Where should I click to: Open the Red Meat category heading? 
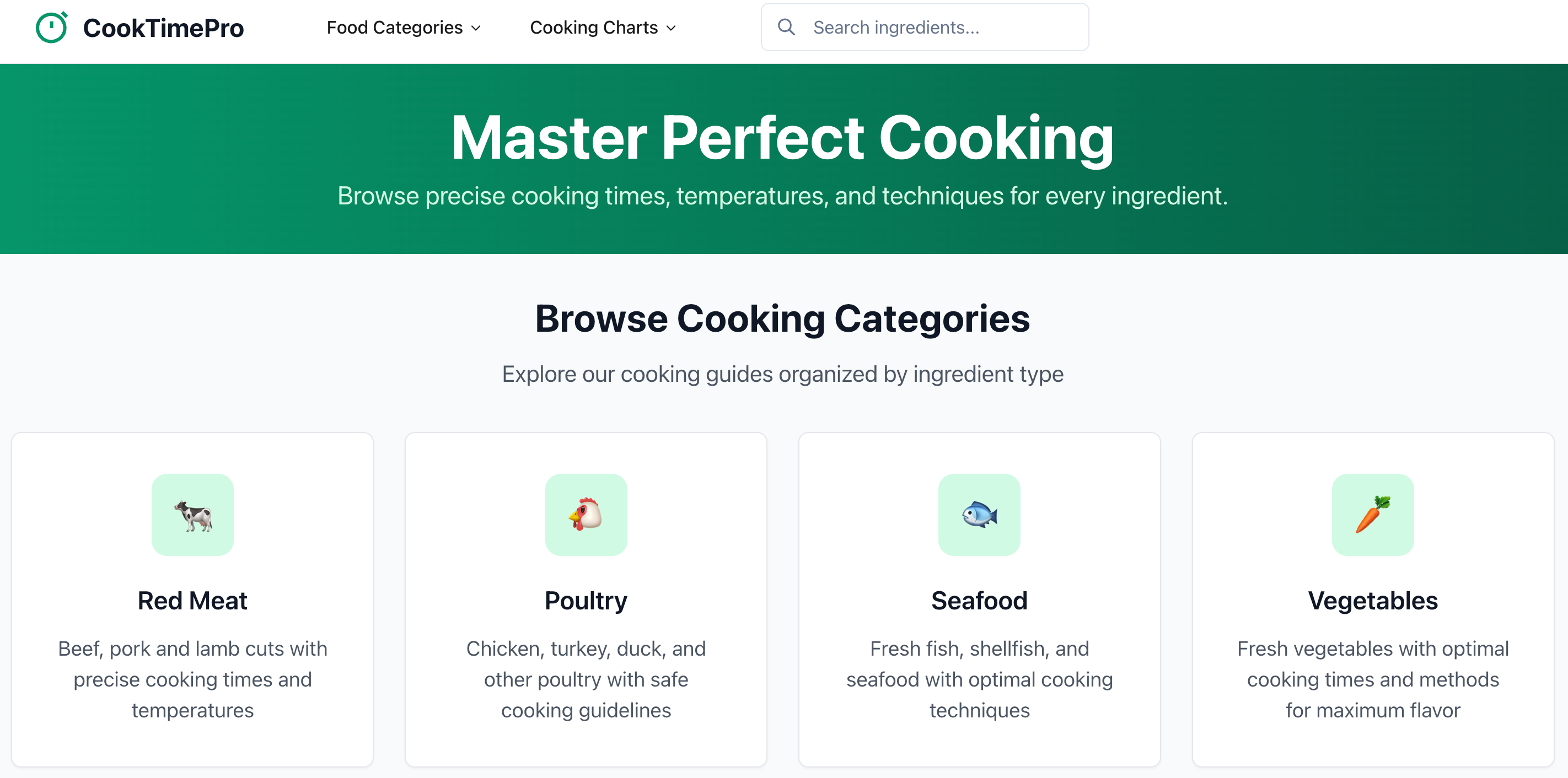click(x=192, y=601)
